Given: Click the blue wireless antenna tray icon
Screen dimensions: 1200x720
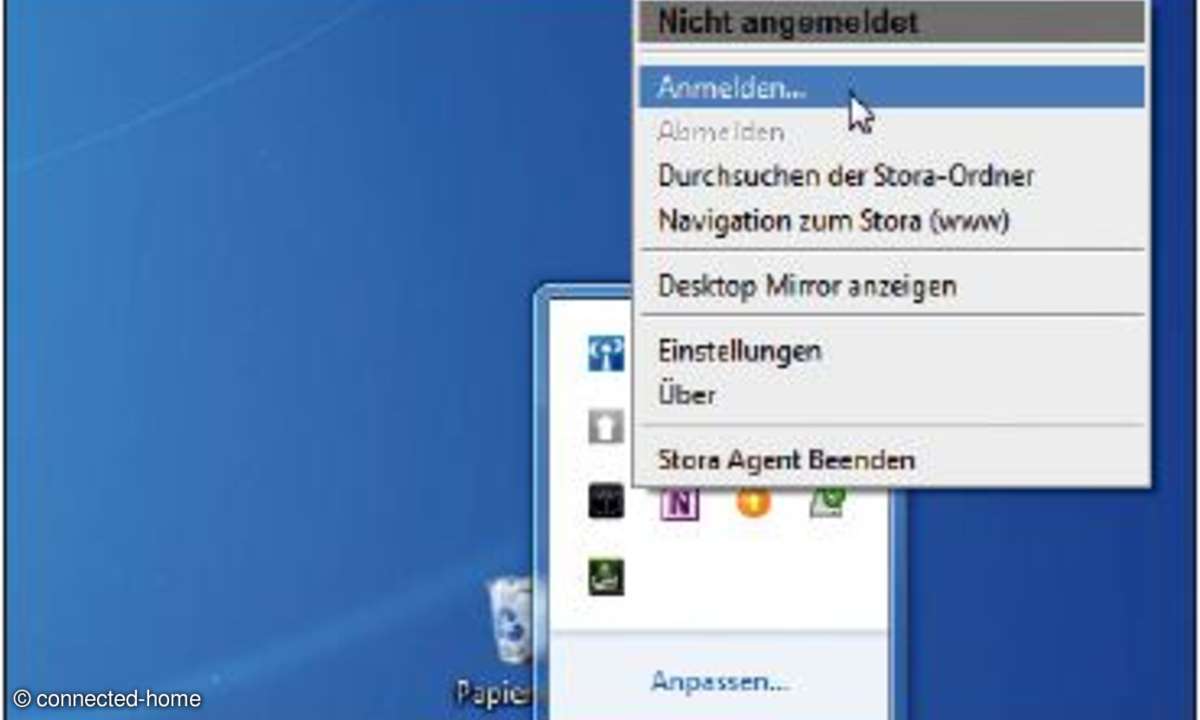Looking at the screenshot, I should pos(606,352).
